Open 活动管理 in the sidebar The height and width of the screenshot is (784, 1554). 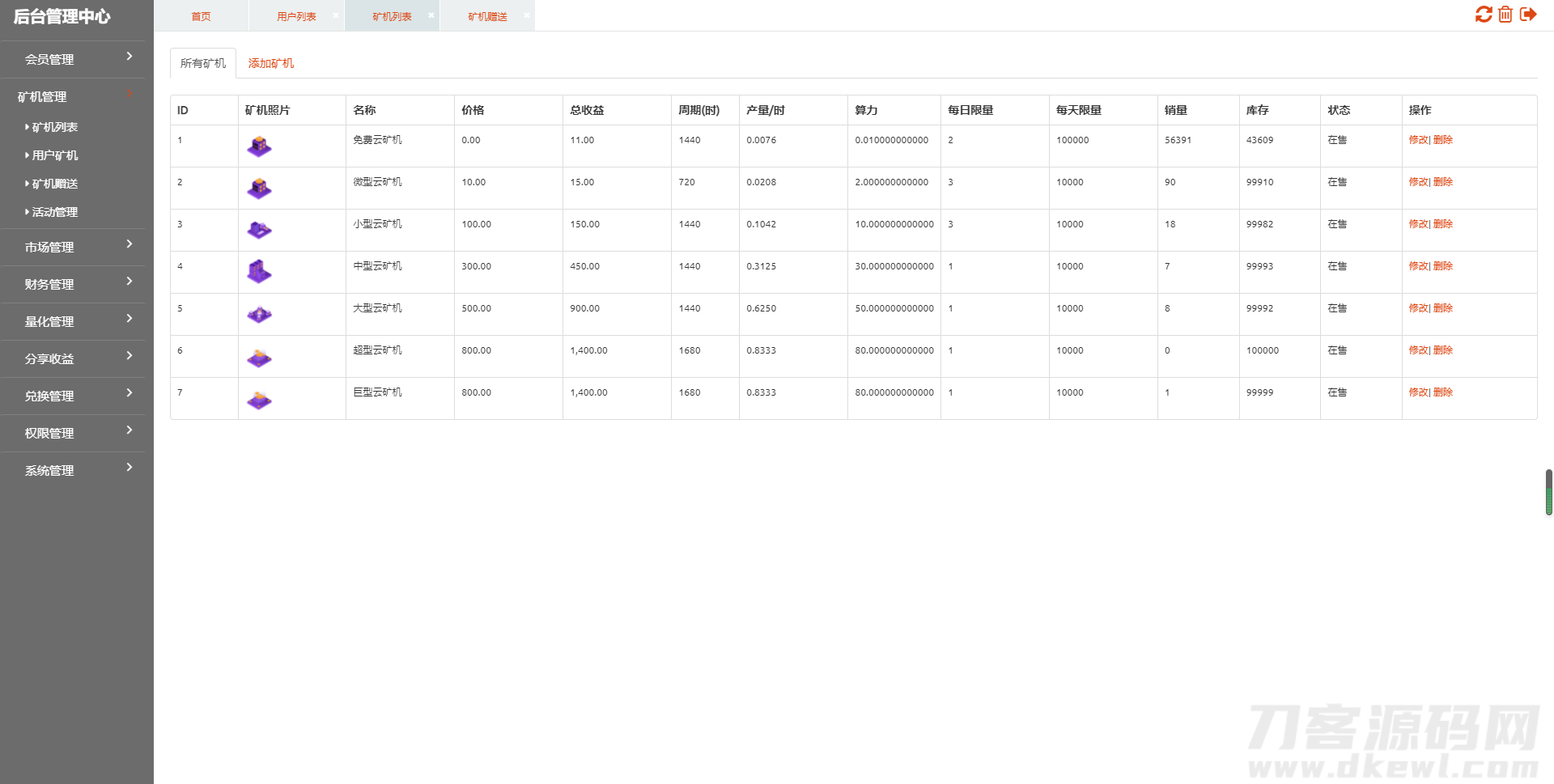55,212
